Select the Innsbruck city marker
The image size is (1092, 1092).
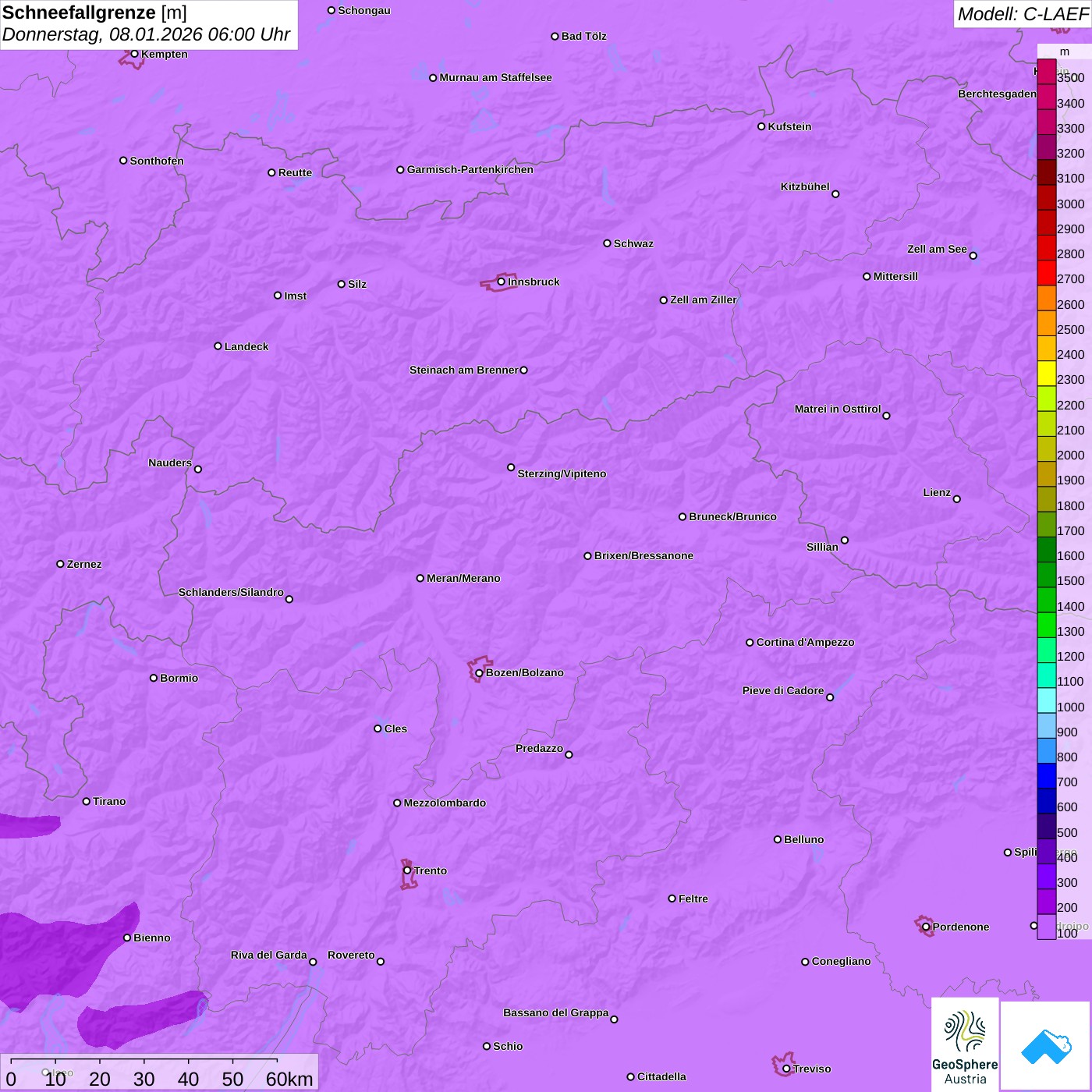click(x=502, y=282)
